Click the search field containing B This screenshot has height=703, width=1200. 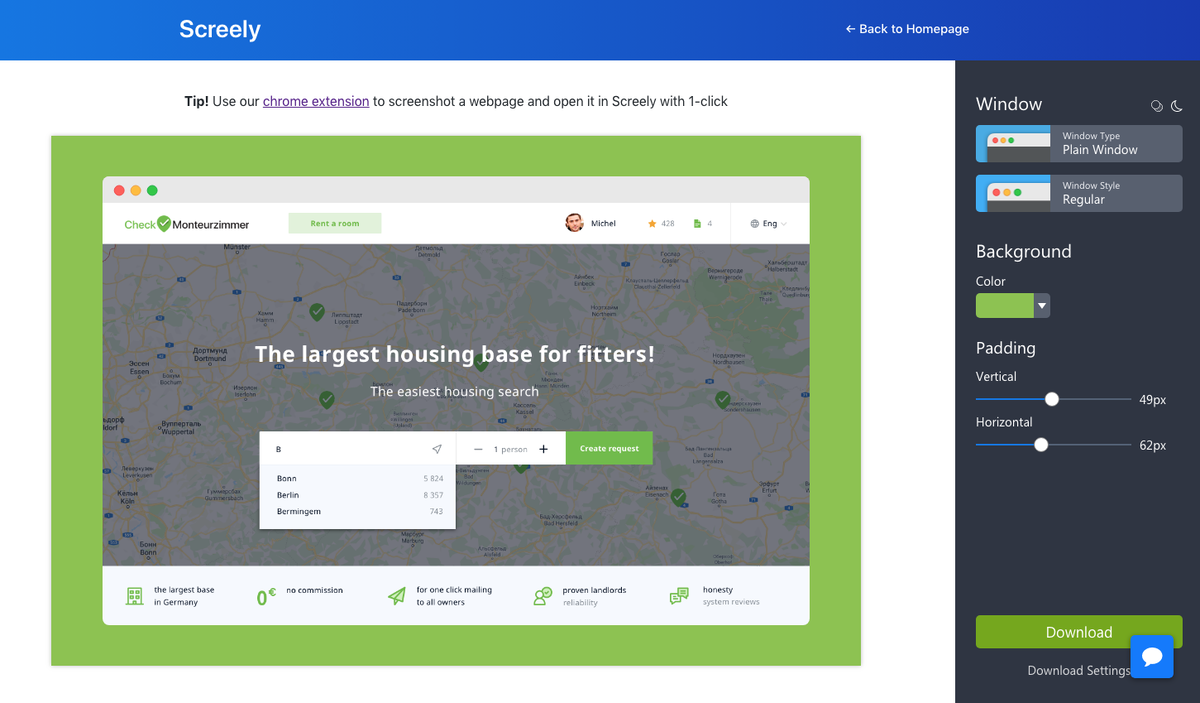click(x=358, y=448)
